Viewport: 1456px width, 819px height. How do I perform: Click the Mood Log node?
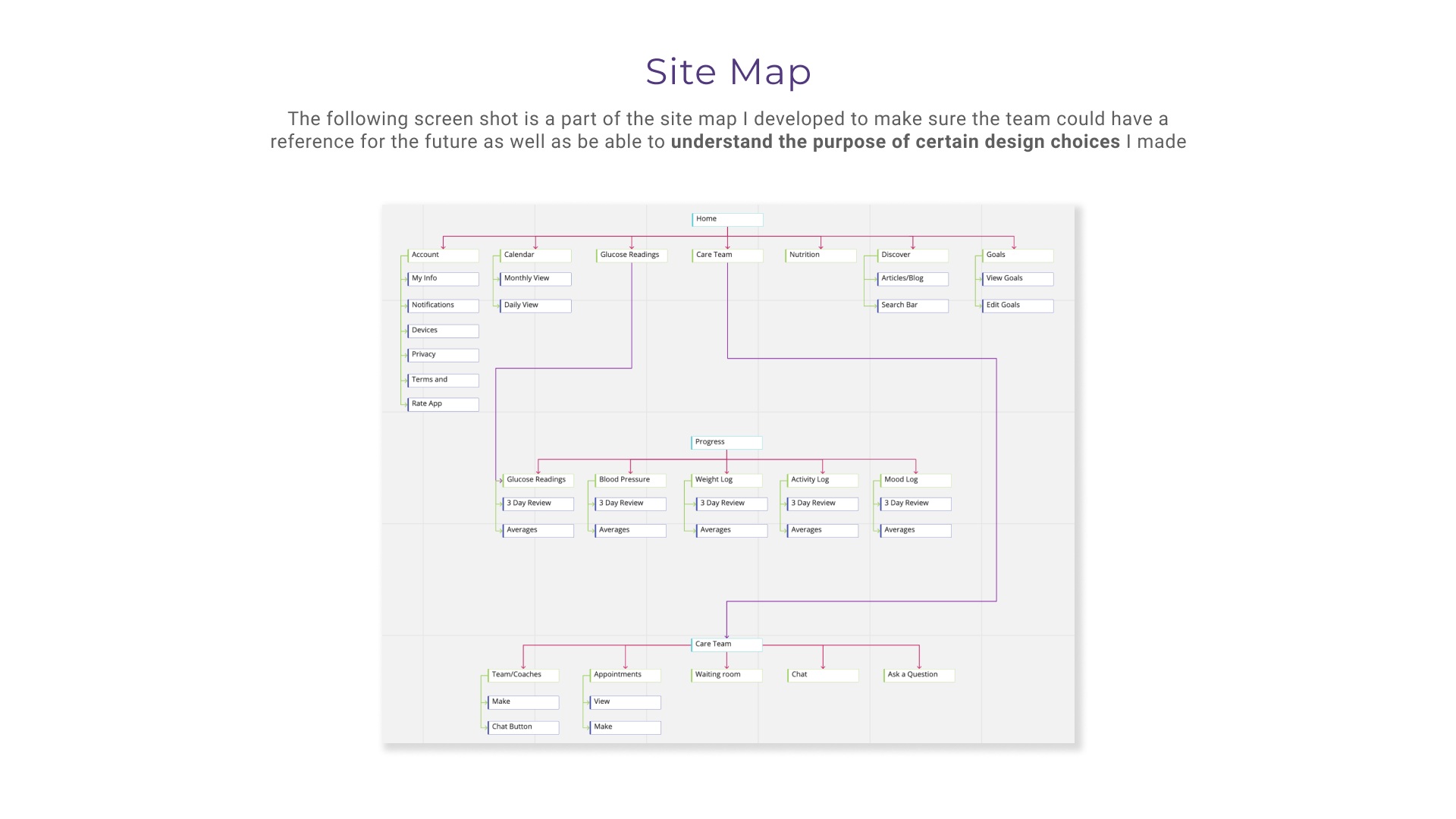pos(915,480)
